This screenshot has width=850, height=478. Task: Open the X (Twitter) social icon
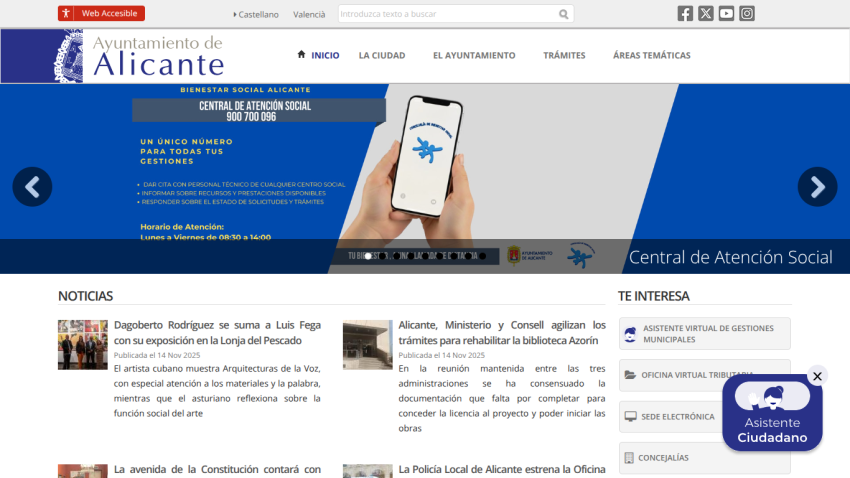705,14
